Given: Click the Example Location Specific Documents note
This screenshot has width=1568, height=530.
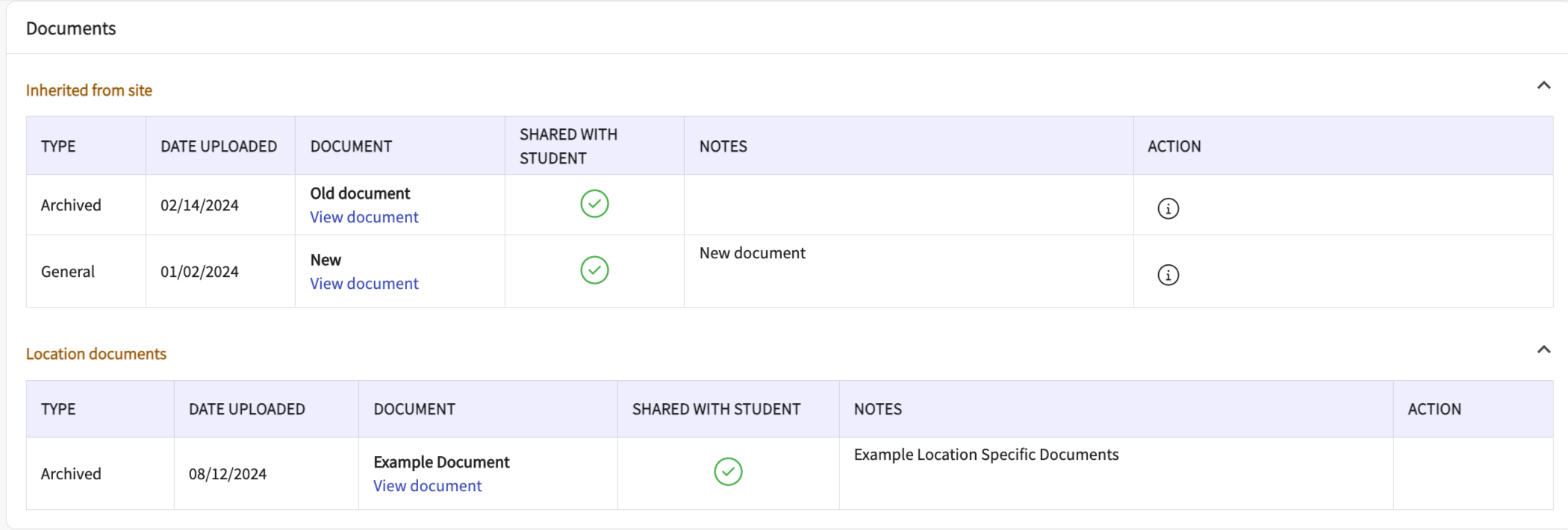Looking at the screenshot, I should [986, 455].
